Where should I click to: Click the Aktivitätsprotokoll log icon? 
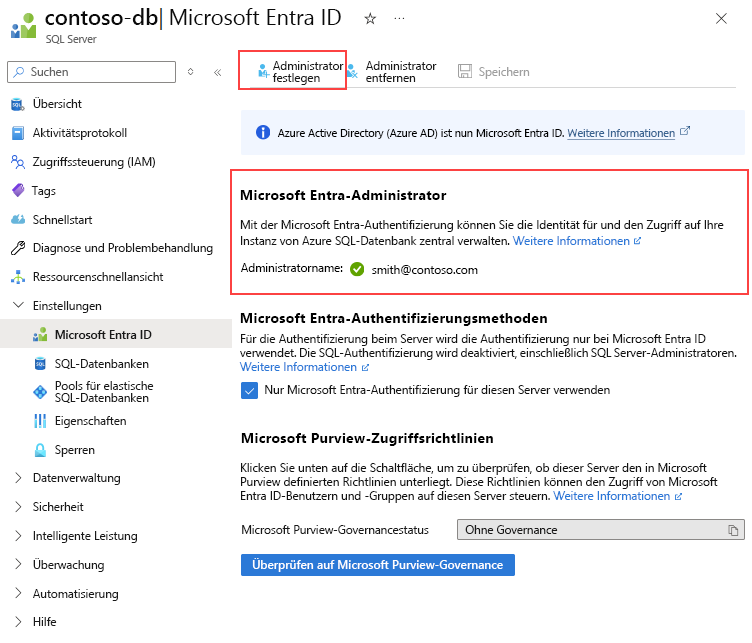[x=18, y=133]
